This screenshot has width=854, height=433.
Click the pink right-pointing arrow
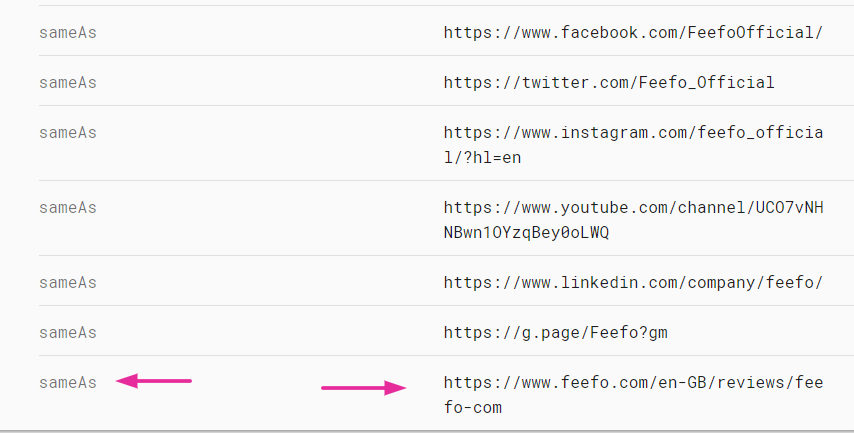[x=364, y=388]
